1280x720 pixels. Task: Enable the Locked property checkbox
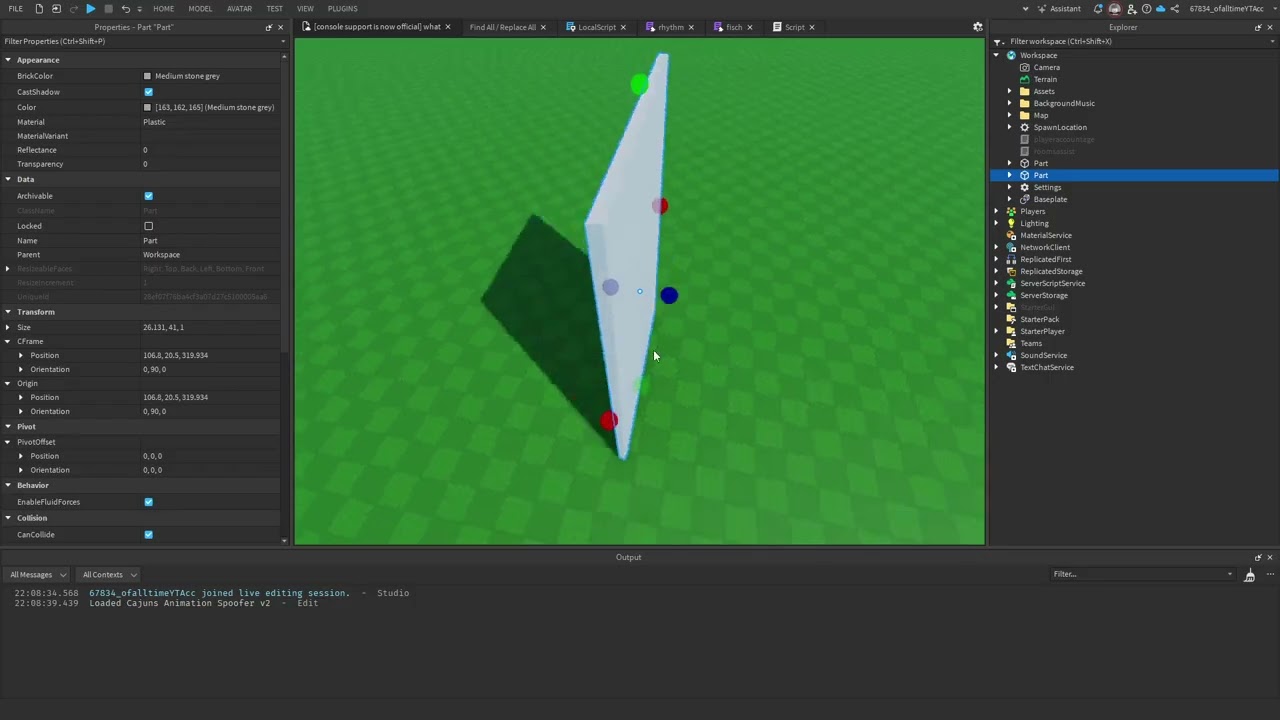148,226
